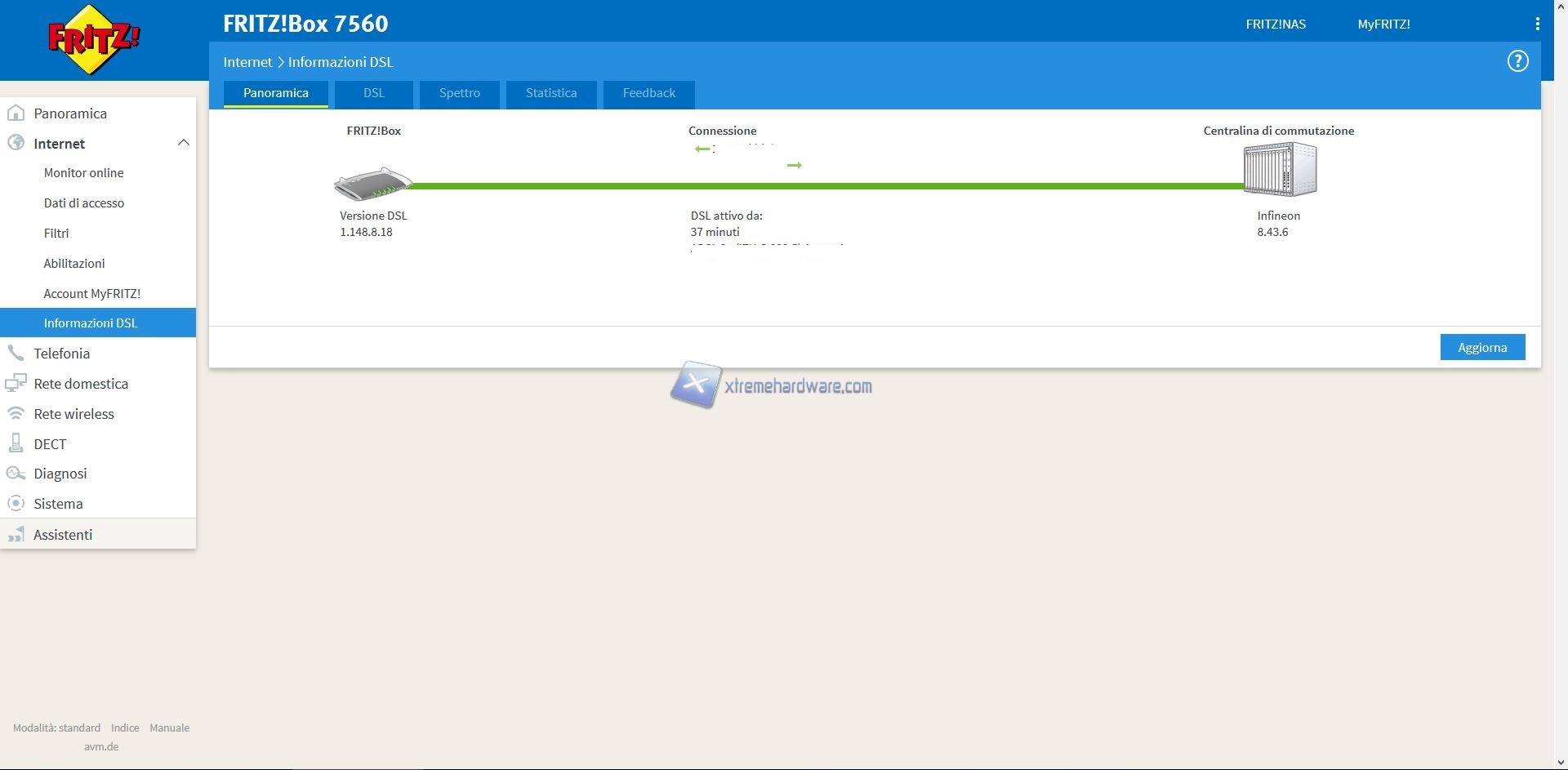Click the FRITZ!Box router image

click(373, 184)
